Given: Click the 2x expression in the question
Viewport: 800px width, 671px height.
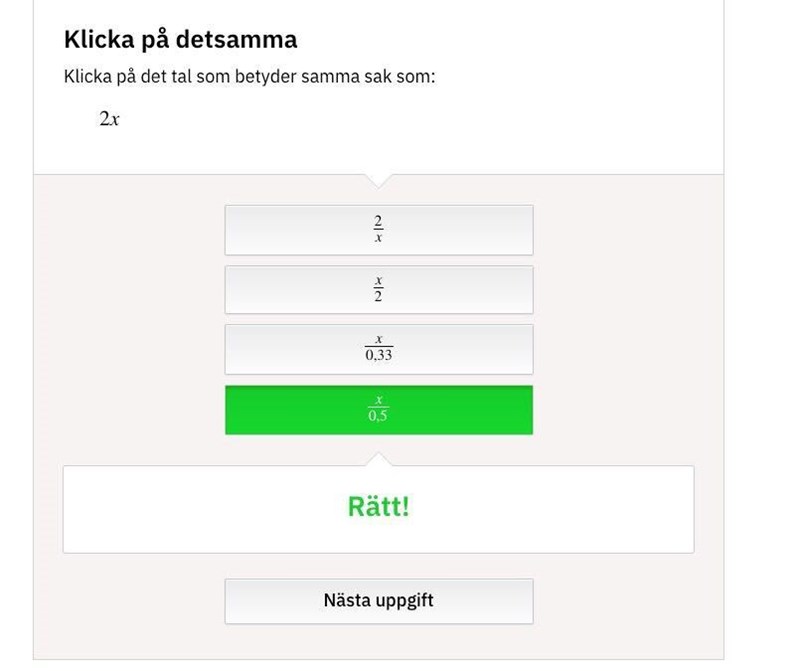Looking at the screenshot, I should pyautogui.click(x=109, y=119).
